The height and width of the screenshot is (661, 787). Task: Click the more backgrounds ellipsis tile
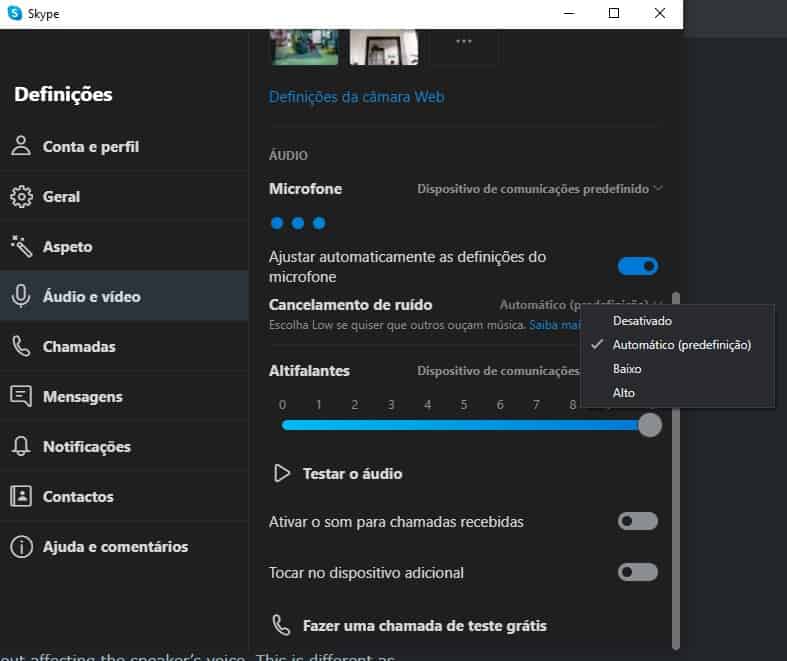coord(464,46)
